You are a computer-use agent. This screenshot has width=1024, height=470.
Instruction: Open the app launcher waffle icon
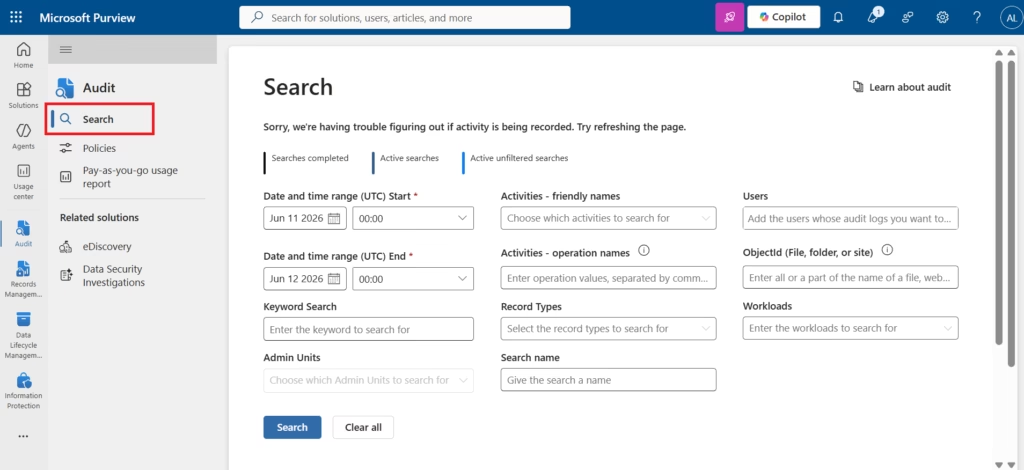(x=16, y=18)
